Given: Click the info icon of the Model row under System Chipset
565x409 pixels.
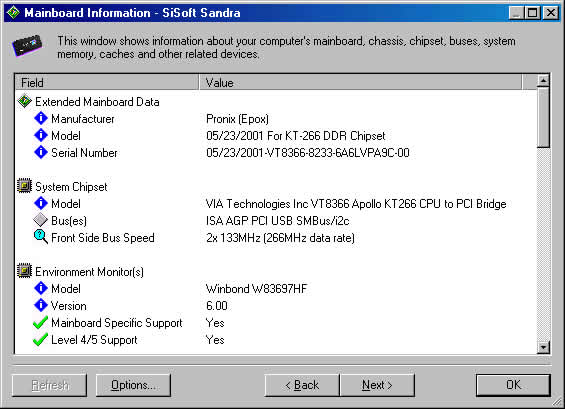Looking at the screenshot, I should [41, 203].
